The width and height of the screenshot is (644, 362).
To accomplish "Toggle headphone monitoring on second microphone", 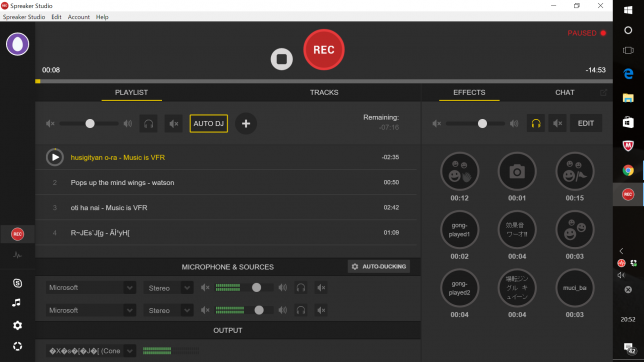I will 301,310.
